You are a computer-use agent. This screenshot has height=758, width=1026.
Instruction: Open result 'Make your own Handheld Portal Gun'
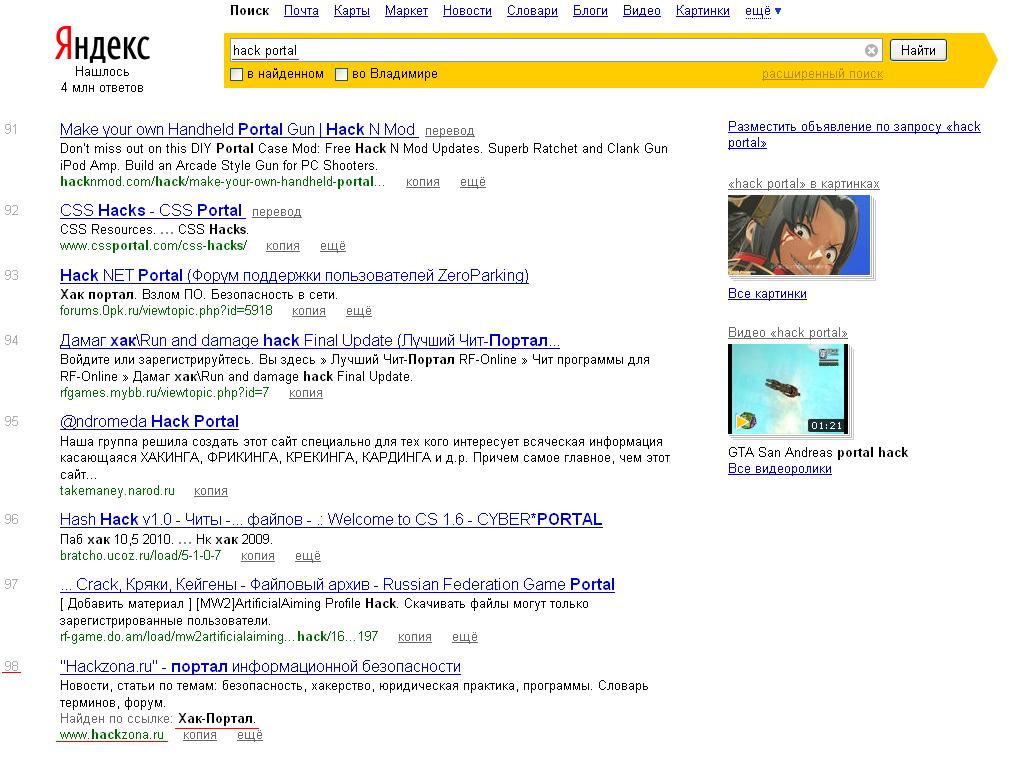[238, 130]
